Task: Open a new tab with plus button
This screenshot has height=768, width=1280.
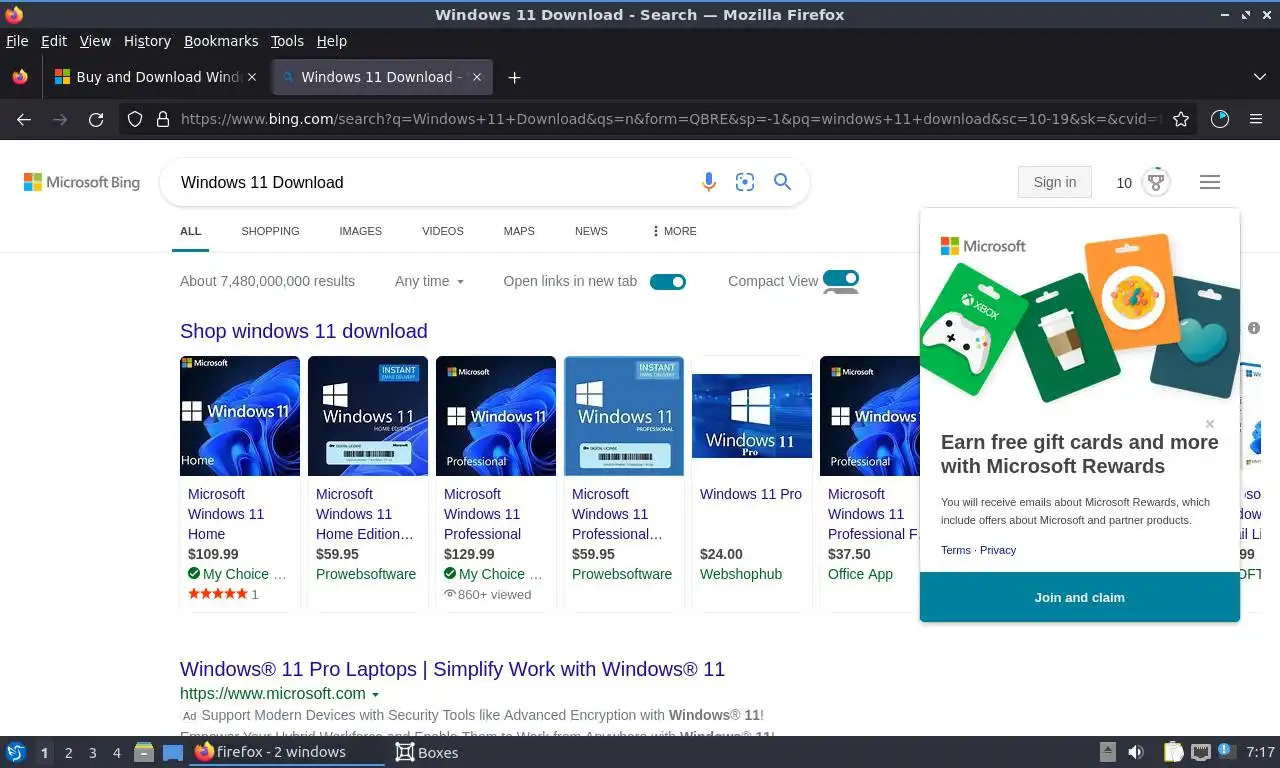Action: click(514, 77)
